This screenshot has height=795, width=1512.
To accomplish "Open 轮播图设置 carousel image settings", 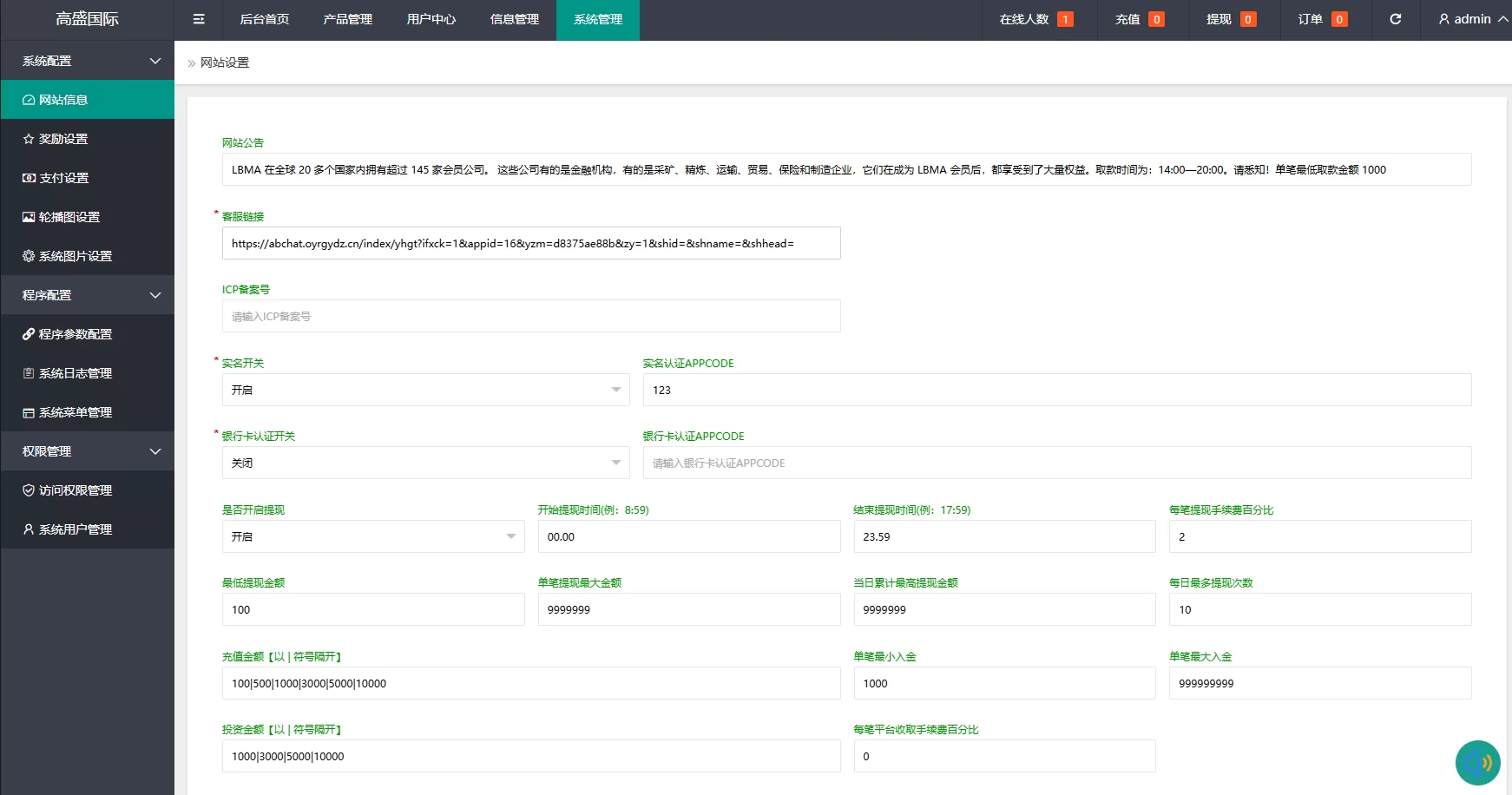I will (x=28, y=216).
